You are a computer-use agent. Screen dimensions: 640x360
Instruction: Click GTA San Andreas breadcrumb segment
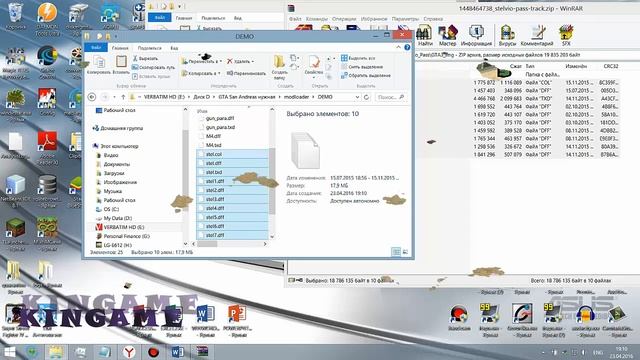click(x=247, y=97)
